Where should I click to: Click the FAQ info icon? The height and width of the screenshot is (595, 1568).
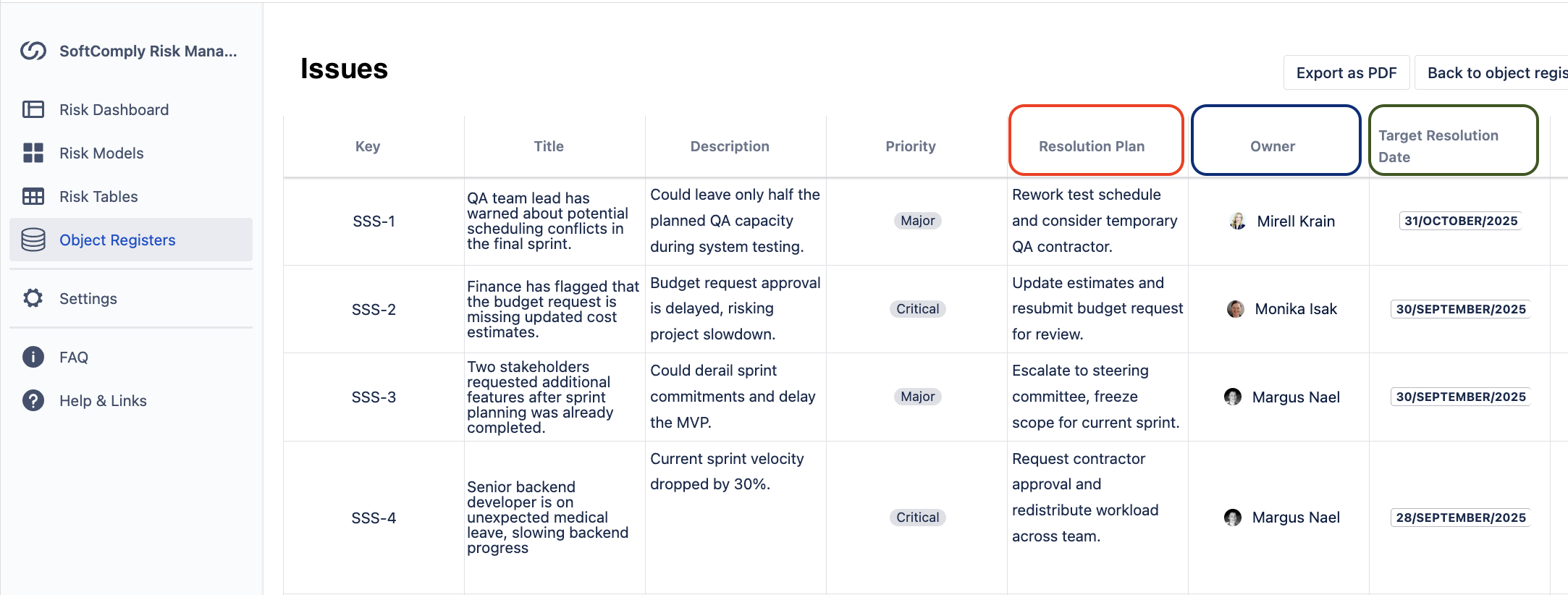(x=33, y=357)
